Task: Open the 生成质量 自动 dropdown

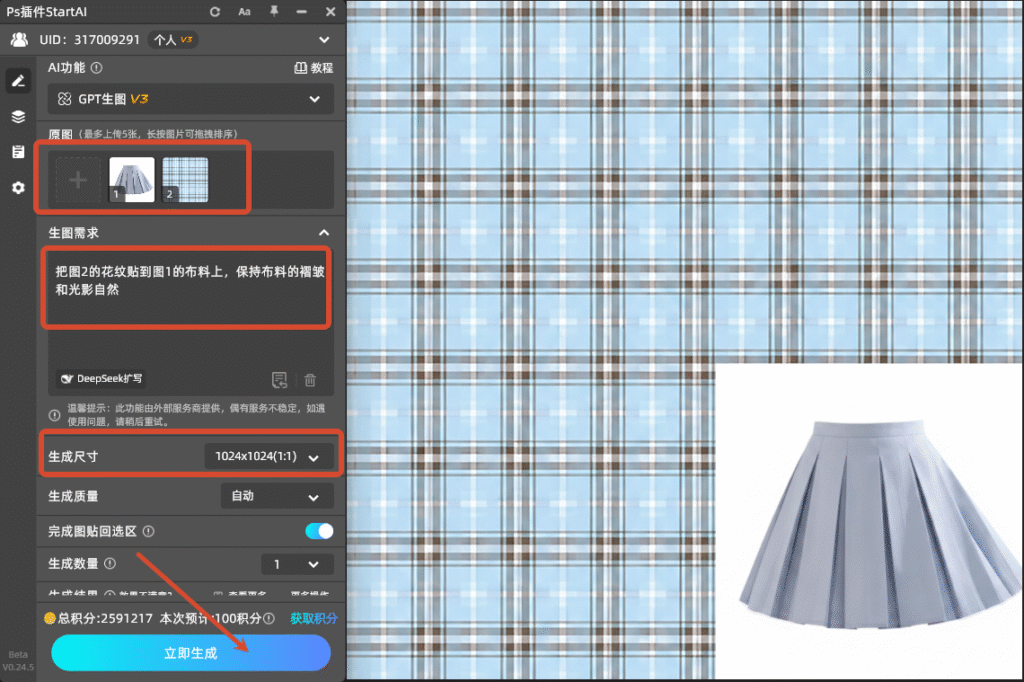Action: 277,496
